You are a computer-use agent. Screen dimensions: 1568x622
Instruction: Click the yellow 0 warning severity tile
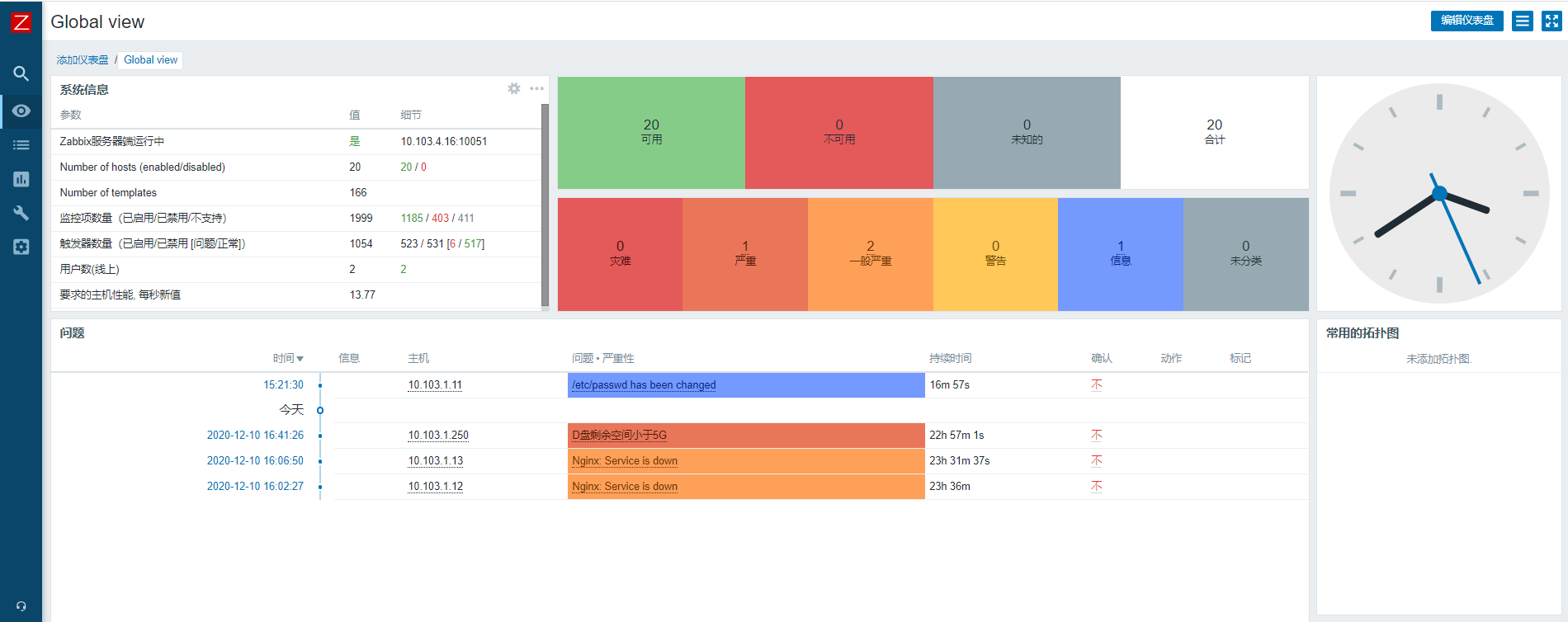[x=995, y=254]
